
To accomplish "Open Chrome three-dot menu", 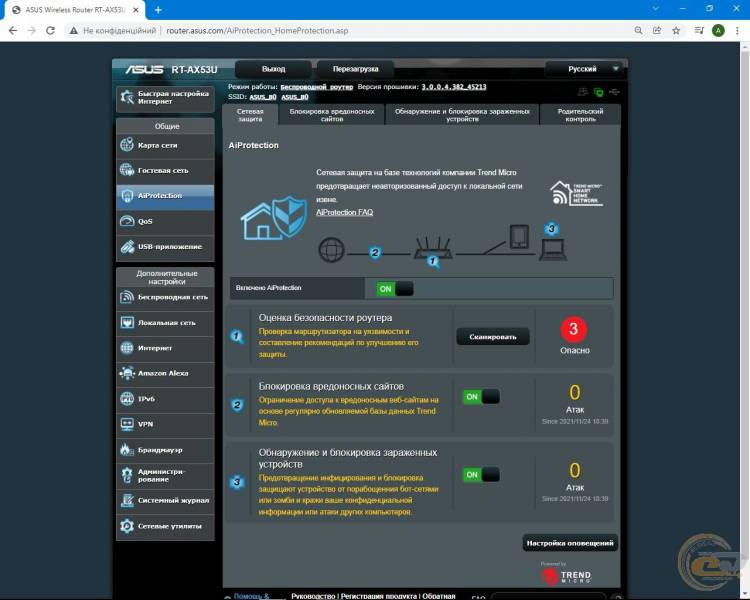I will point(737,31).
